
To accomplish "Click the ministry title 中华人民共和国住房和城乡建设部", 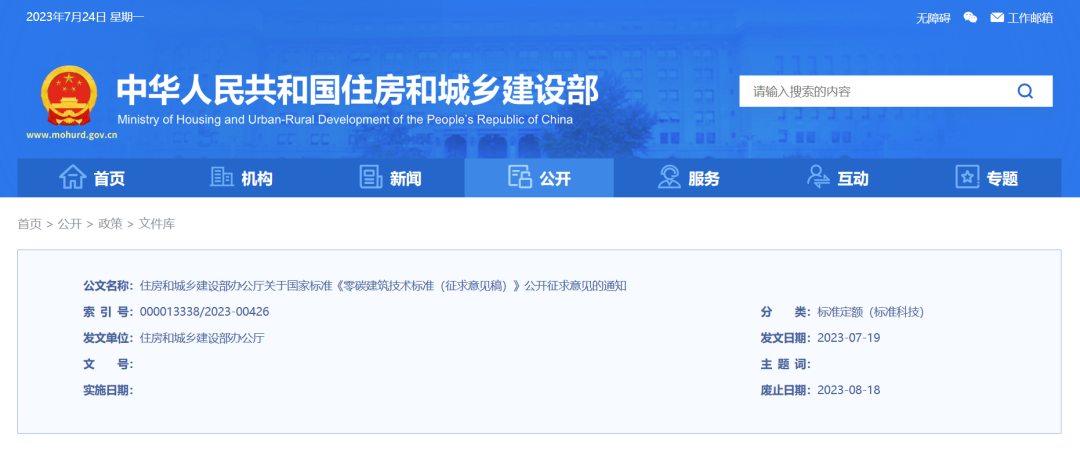I will (357, 90).
